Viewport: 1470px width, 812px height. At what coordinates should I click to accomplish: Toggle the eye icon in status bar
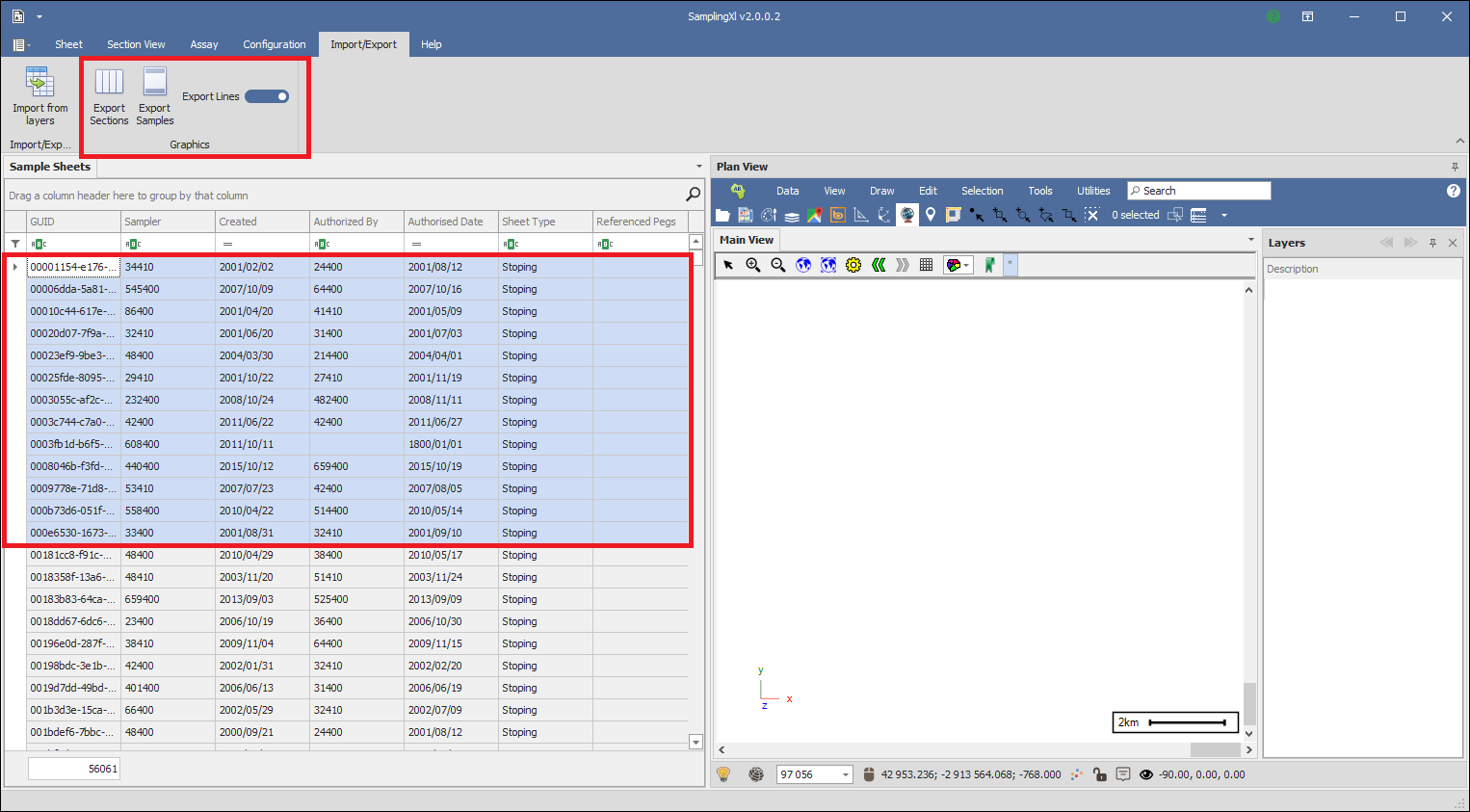click(1145, 774)
